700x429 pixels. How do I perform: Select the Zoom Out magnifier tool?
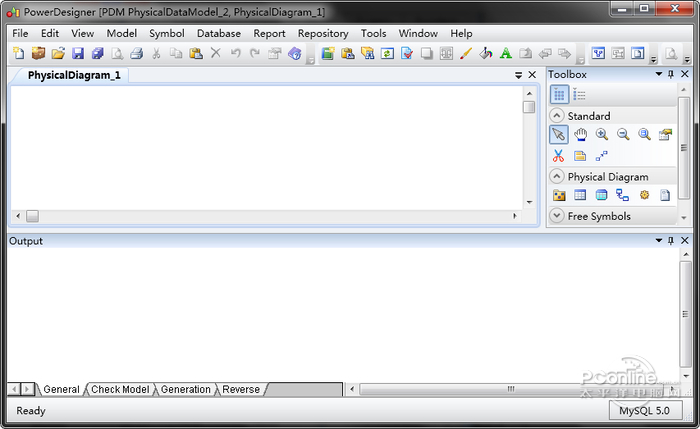[x=623, y=134]
